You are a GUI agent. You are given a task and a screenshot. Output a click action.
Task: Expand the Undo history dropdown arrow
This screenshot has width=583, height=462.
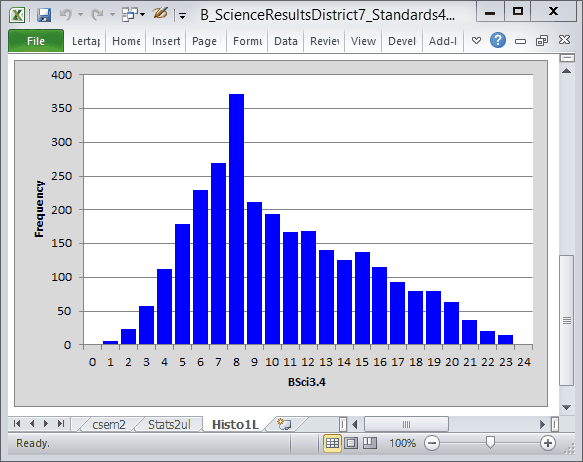(x=80, y=15)
